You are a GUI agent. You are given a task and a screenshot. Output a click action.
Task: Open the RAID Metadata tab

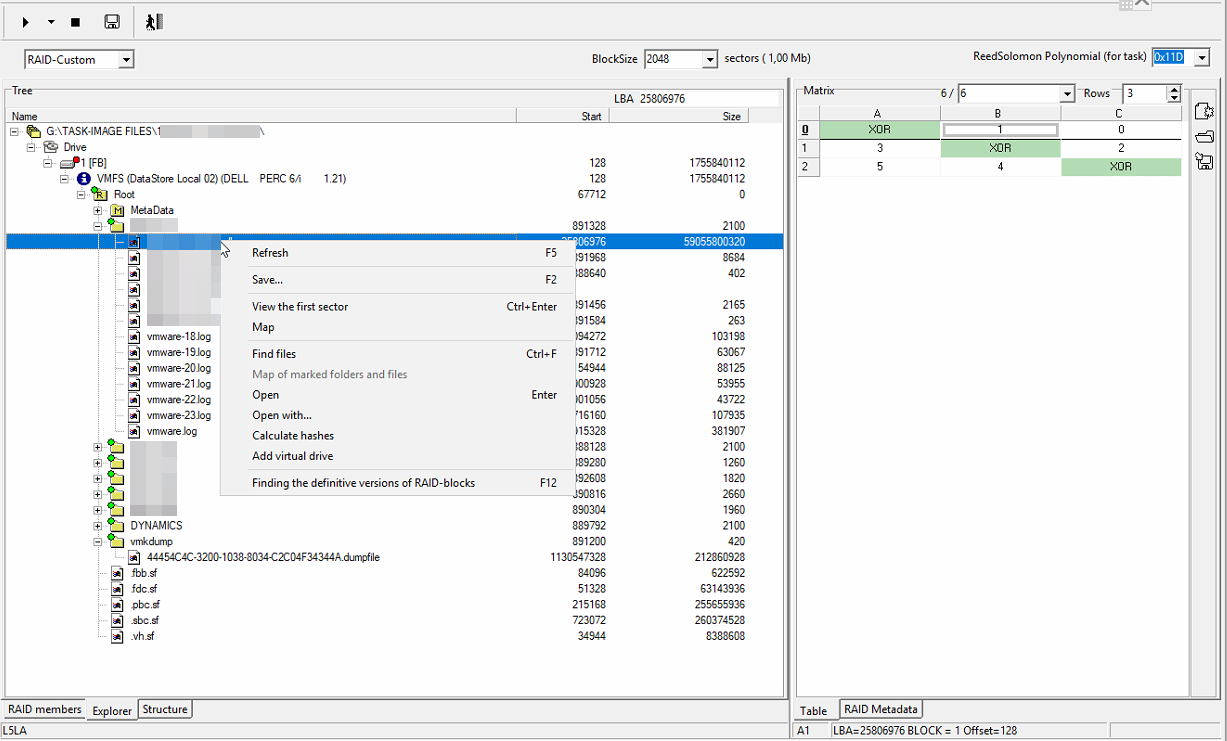click(x=881, y=709)
